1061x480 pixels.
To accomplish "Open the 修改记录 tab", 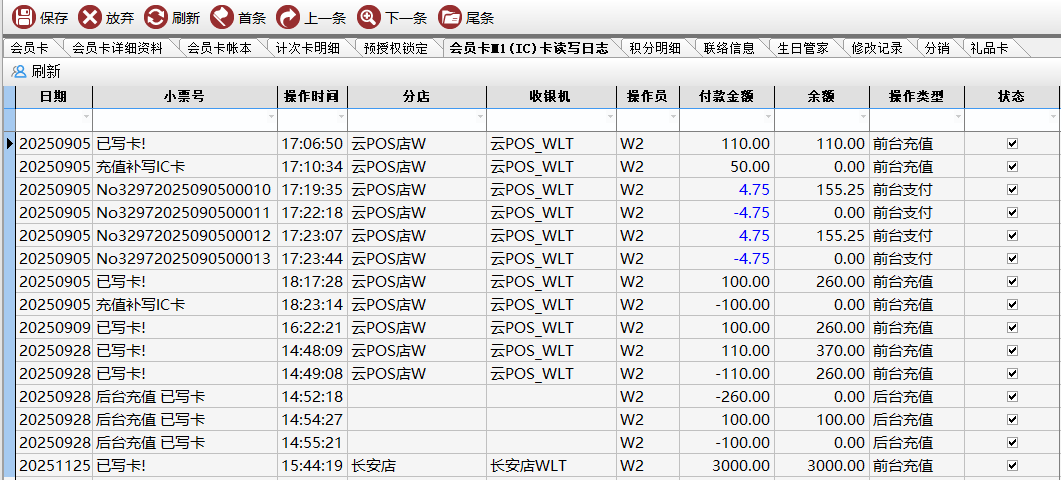I will pos(877,48).
